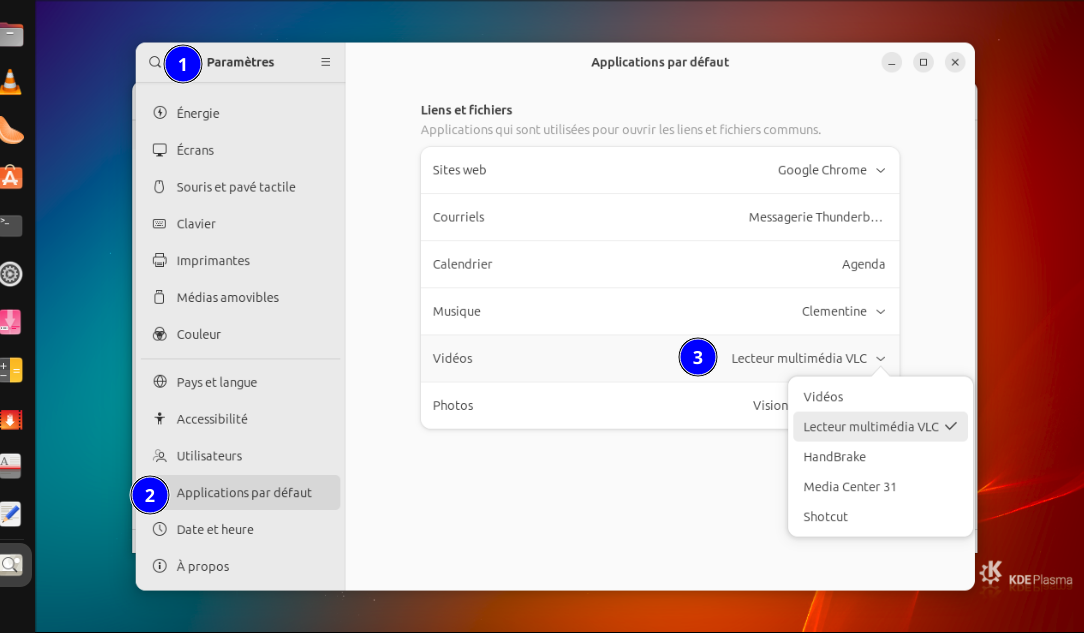This screenshot has height=633, width=1084.
Task: Open the À propos page
Action: click(x=241, y=566)
